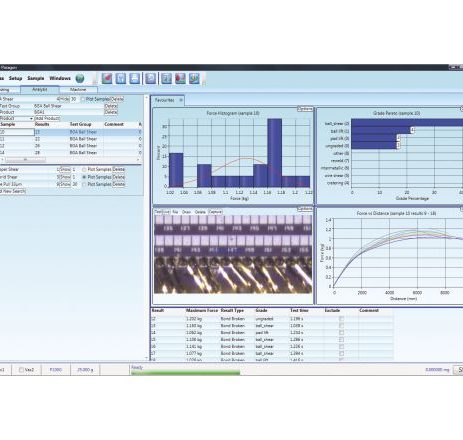Click Live above the camera image
Screen dimensions: 463x440
coord(166,212)
